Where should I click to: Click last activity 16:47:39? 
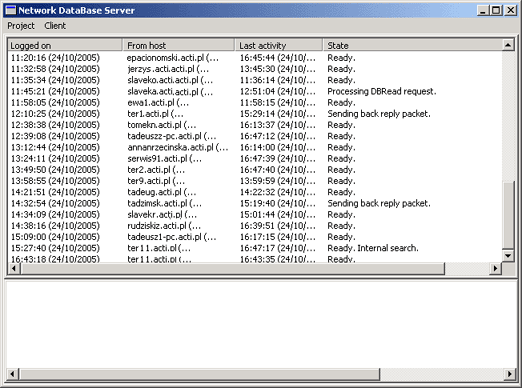pyautogui.click(x=277, y=159)
